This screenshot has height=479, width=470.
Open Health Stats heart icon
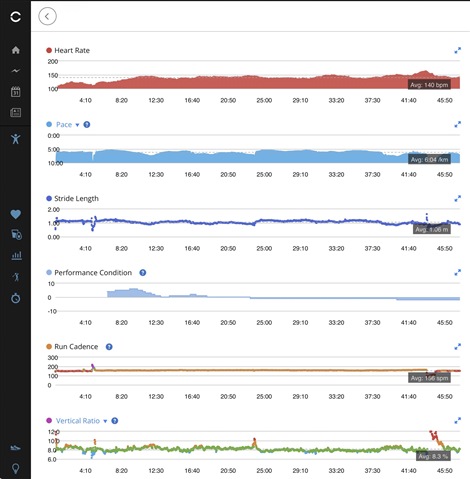click(x=16, y=214)
